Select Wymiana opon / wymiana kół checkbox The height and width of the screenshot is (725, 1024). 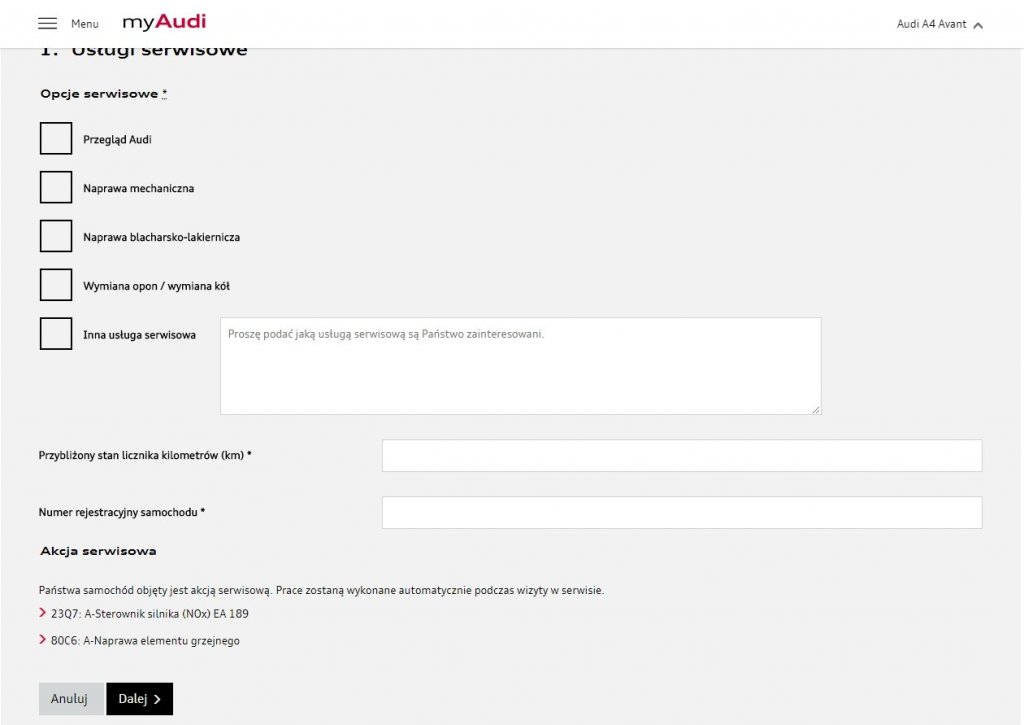[x=56, y=285]
